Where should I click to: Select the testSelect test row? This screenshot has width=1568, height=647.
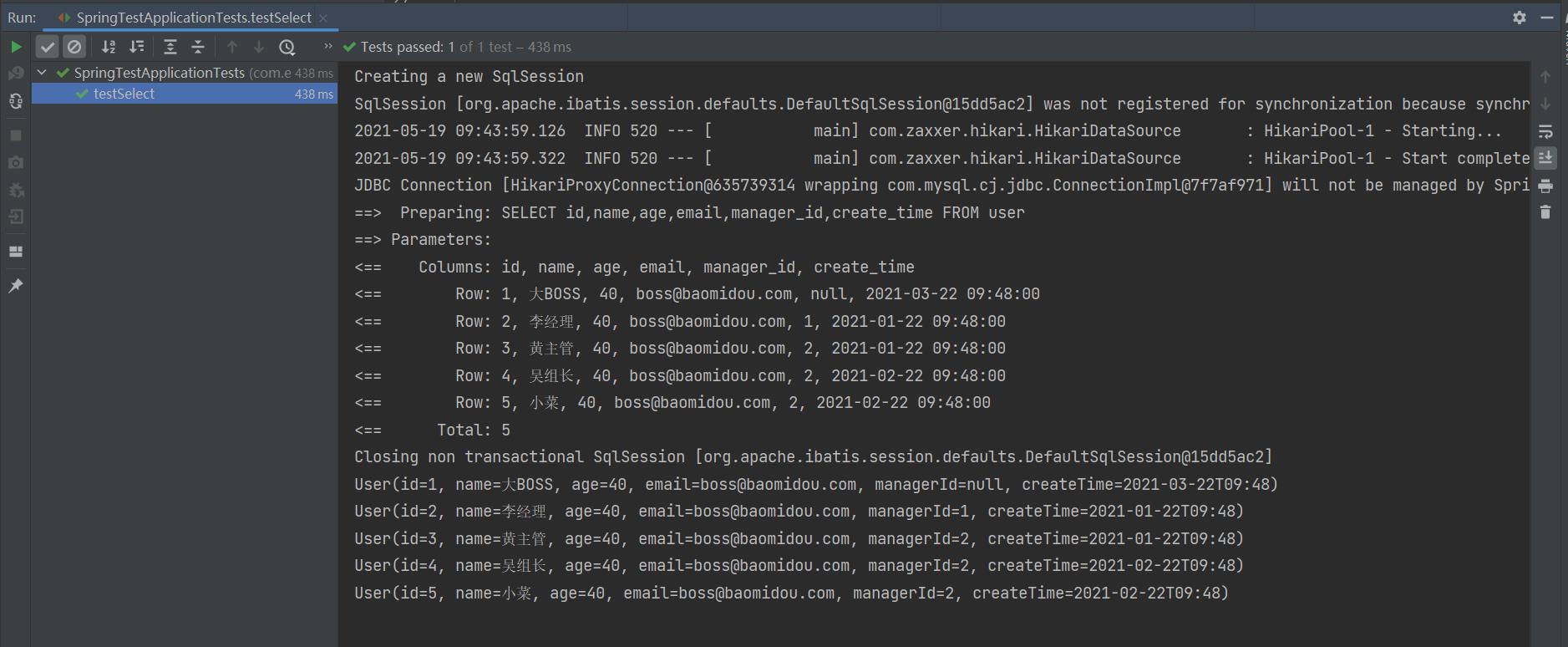pyautogui.click(x=184, y=94)
